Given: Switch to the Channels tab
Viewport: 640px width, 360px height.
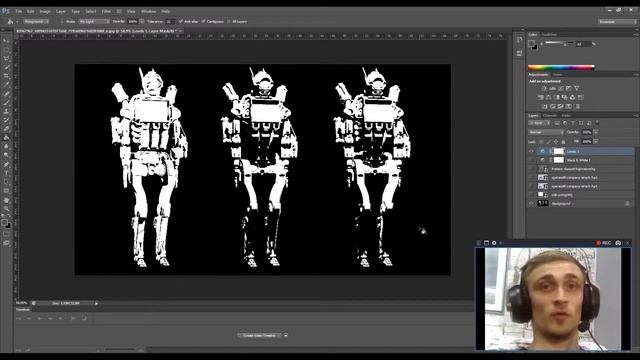Looking at the screenshot, I should (549, 116).
